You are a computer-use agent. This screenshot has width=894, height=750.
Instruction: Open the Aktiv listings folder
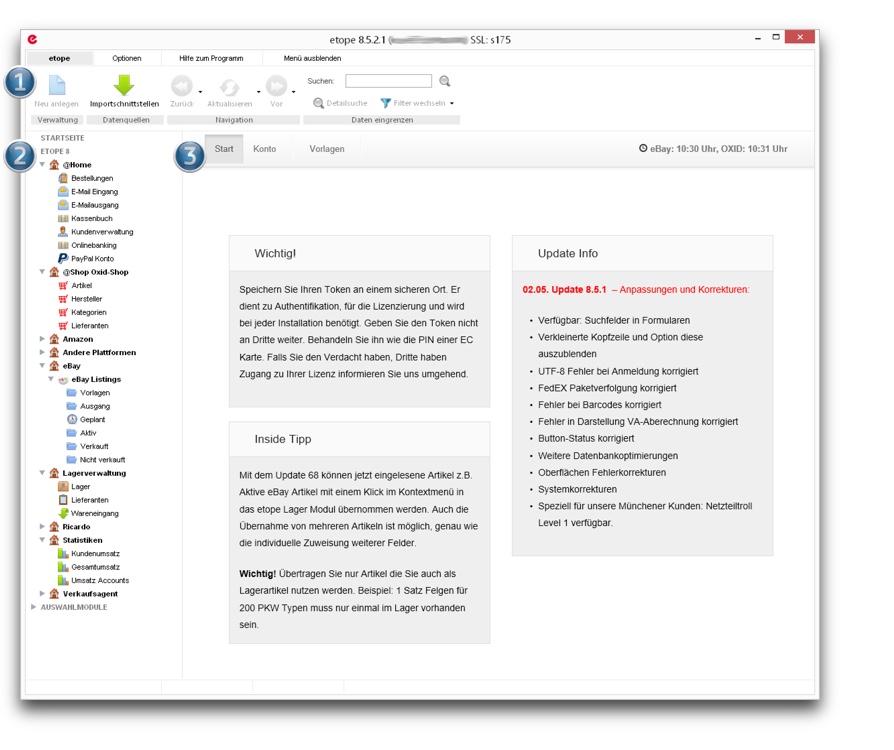pyautogui.click(x=88, y=433)
